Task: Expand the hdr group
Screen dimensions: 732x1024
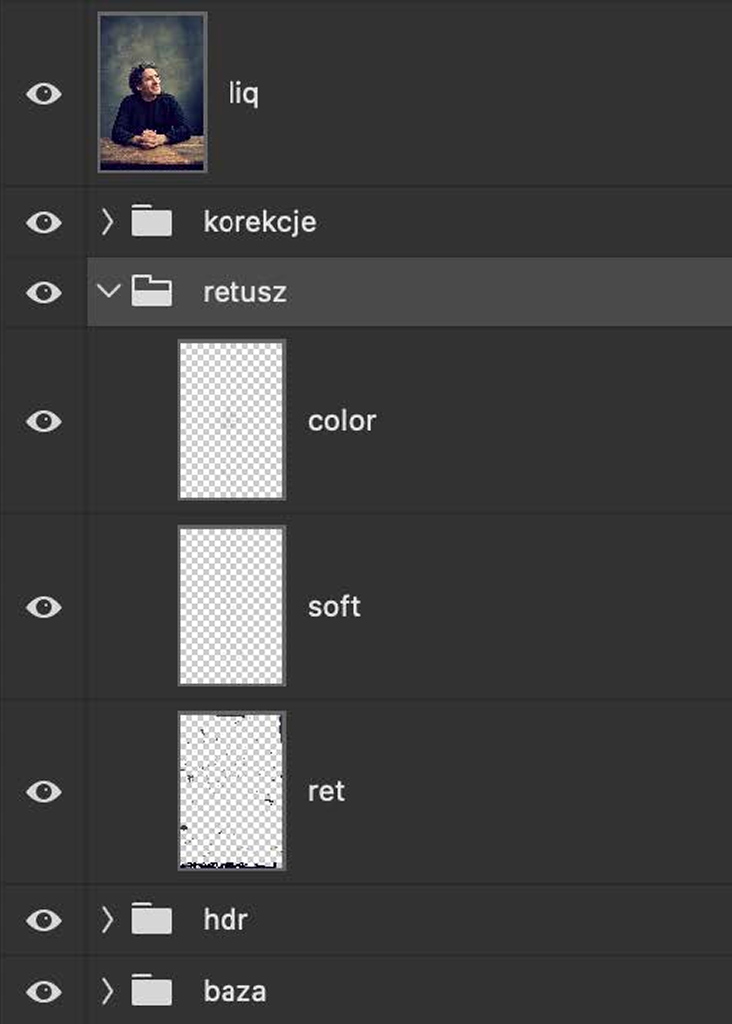Action: click(x=108, y=920)
